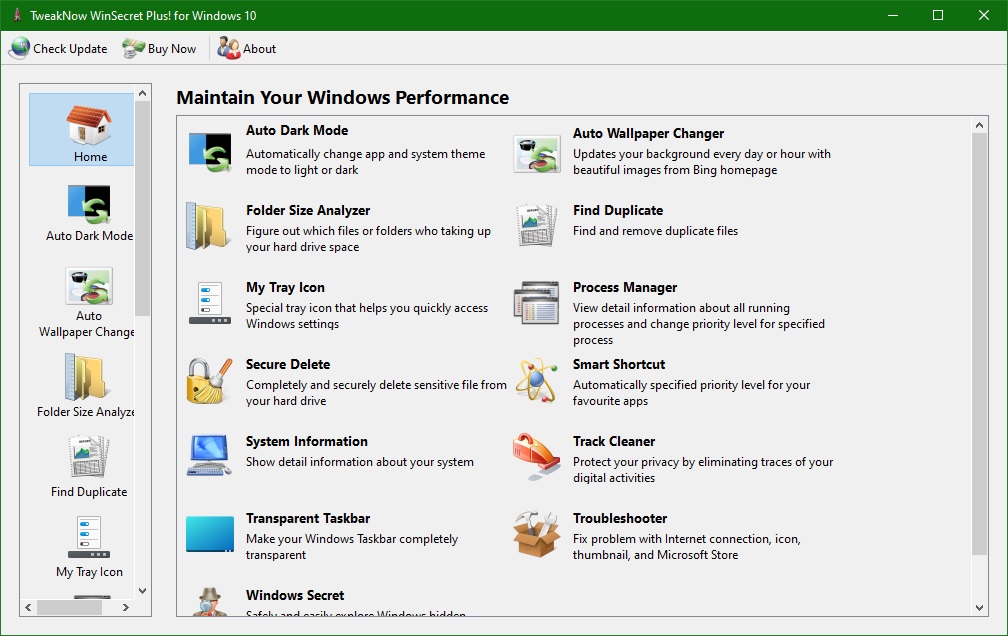Viewport: 1008px width, 636px height.
Task: Open the Transparent Taskbar icon
Action: coord(209,534)
